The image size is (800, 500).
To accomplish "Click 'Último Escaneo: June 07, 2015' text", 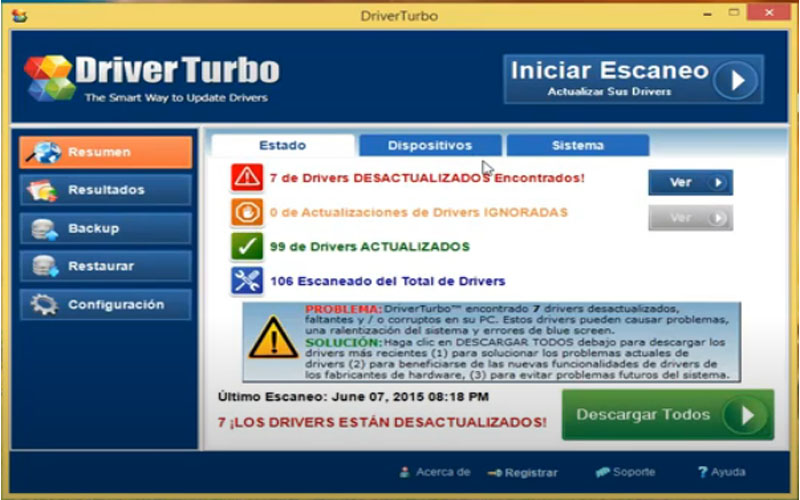I will point(353,396).
